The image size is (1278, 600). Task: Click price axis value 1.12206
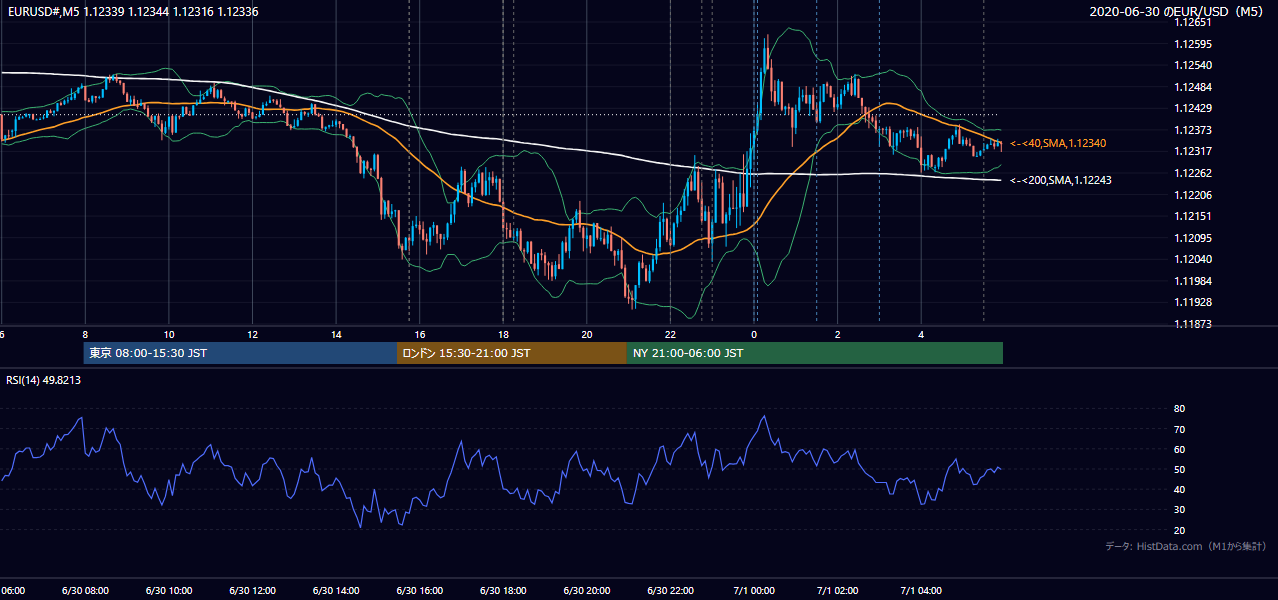click(1193, 195)
